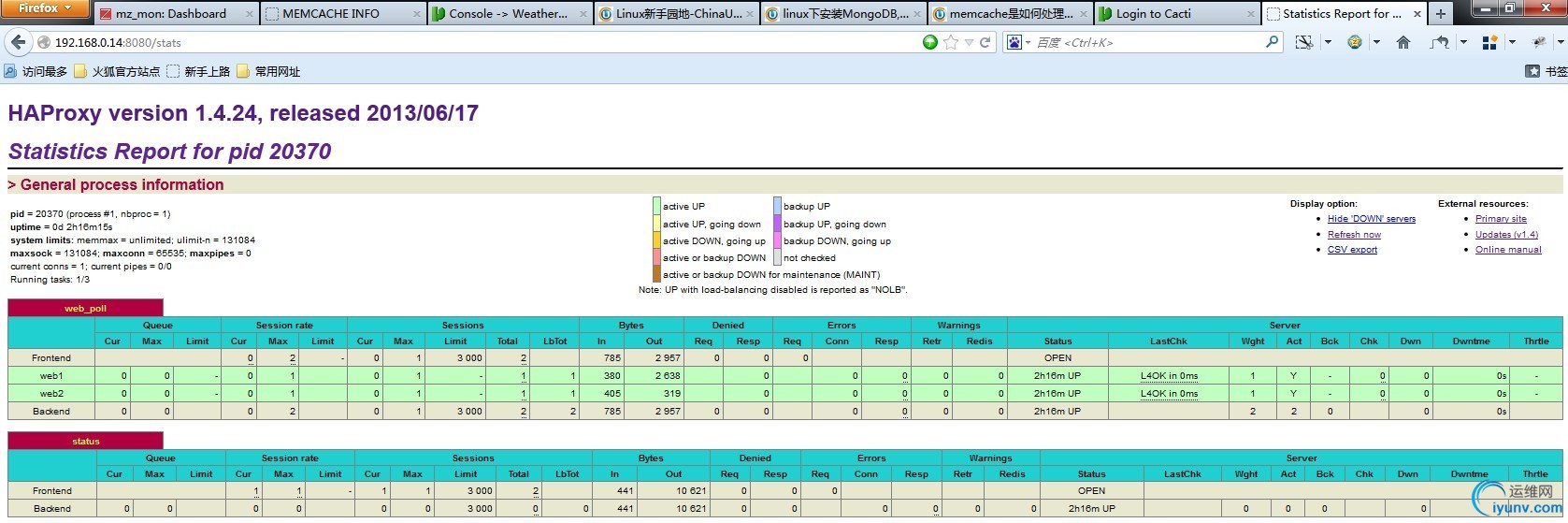The height and width of the screenshot is (523, 1568).
Task: Switch to the Login to Cacti tab
Action: pyautogui.click(x=1153, y=14)
